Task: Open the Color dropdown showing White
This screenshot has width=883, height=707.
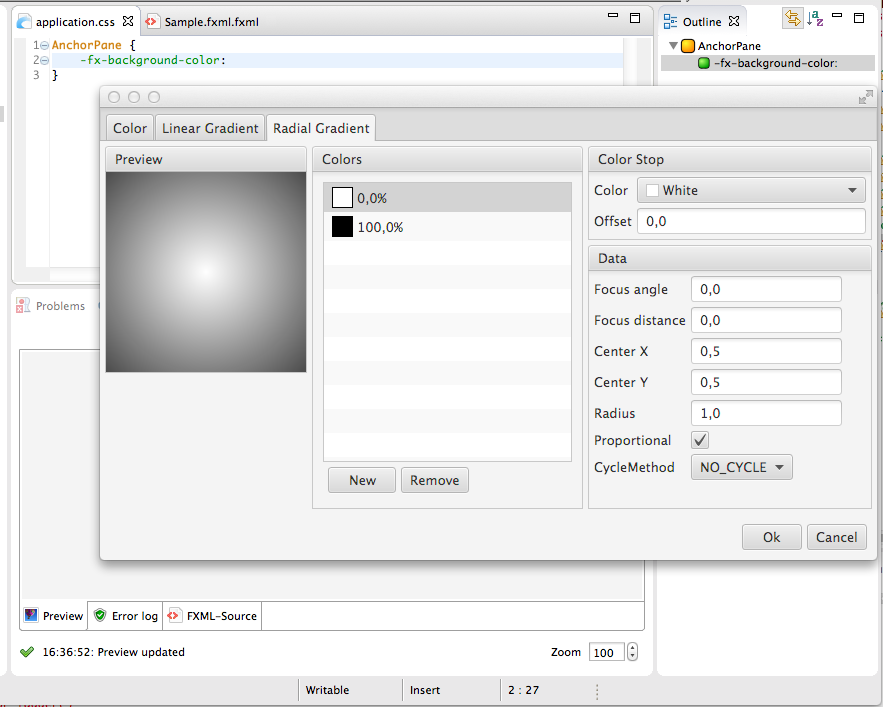Action: click(753, 190)
